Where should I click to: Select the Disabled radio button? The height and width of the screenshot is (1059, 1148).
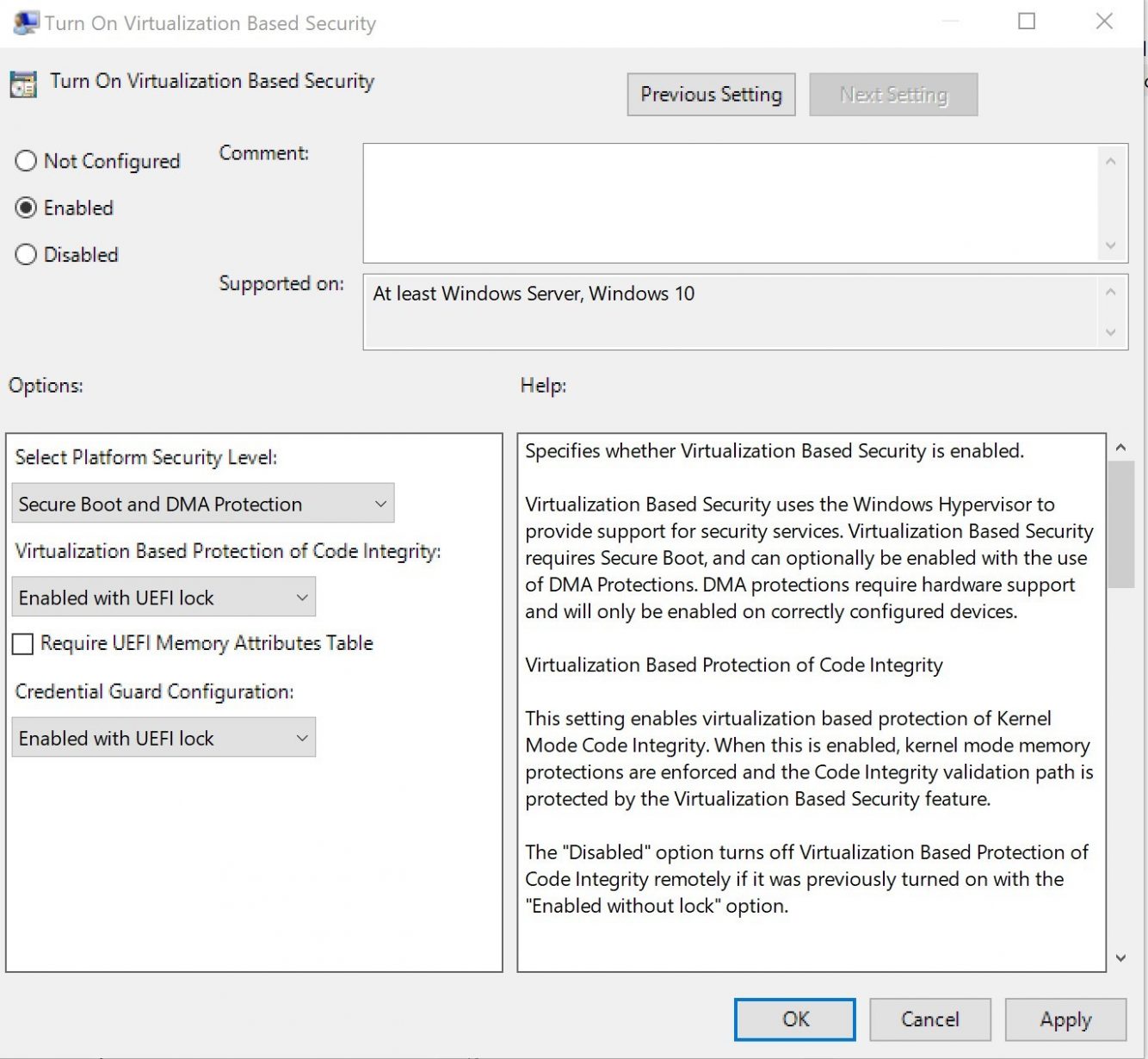click(x=25, y=254)
